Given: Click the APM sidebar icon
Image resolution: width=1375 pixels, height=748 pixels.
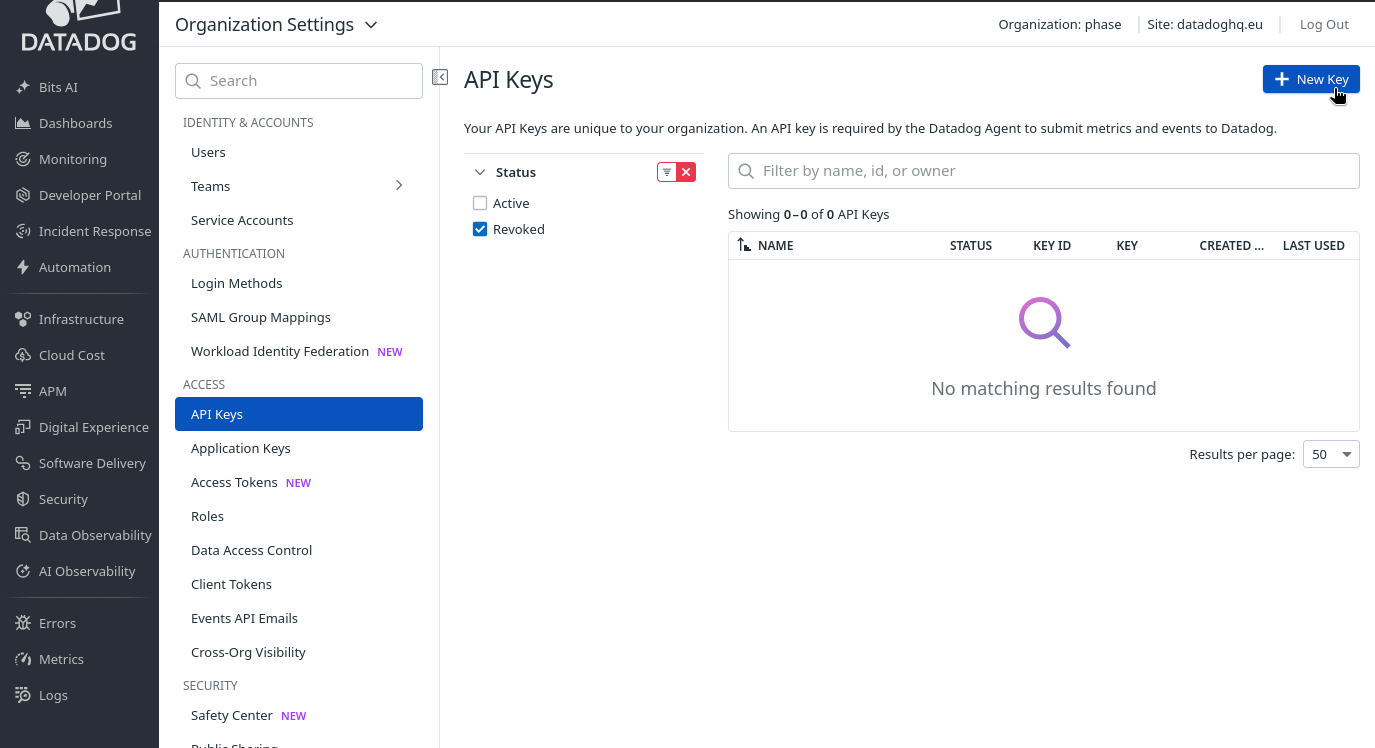Looking at the screenshot, I should click(23, 391).
